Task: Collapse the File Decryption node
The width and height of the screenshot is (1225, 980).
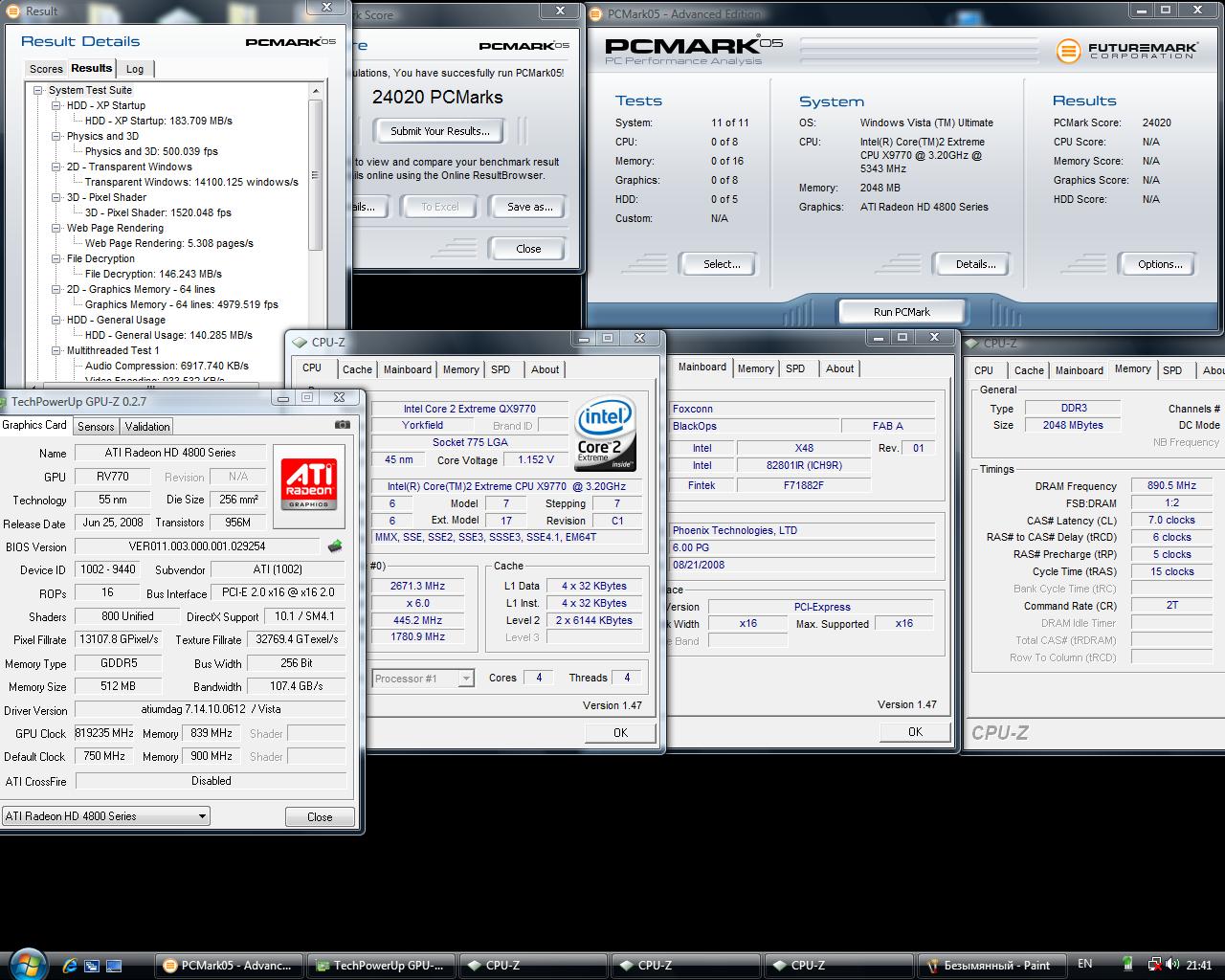Action: click(x=56, y=258)
